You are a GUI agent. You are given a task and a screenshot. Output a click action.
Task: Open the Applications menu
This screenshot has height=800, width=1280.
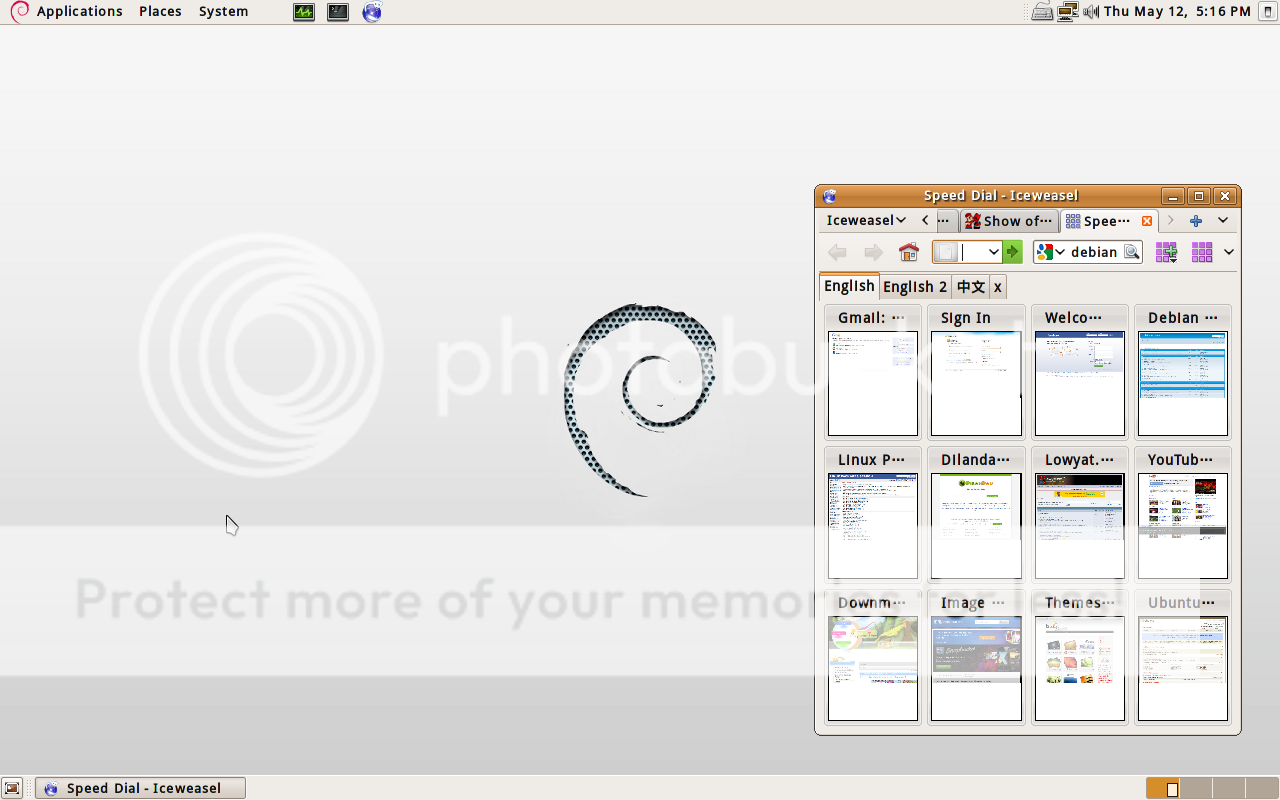pyautogui.click(x=79, y=12)
